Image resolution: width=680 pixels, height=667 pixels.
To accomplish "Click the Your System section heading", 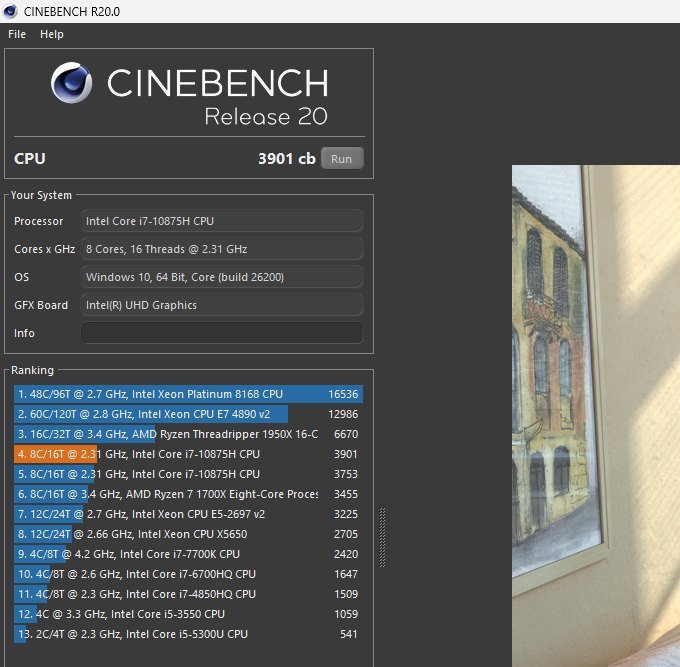I will 41,195.
